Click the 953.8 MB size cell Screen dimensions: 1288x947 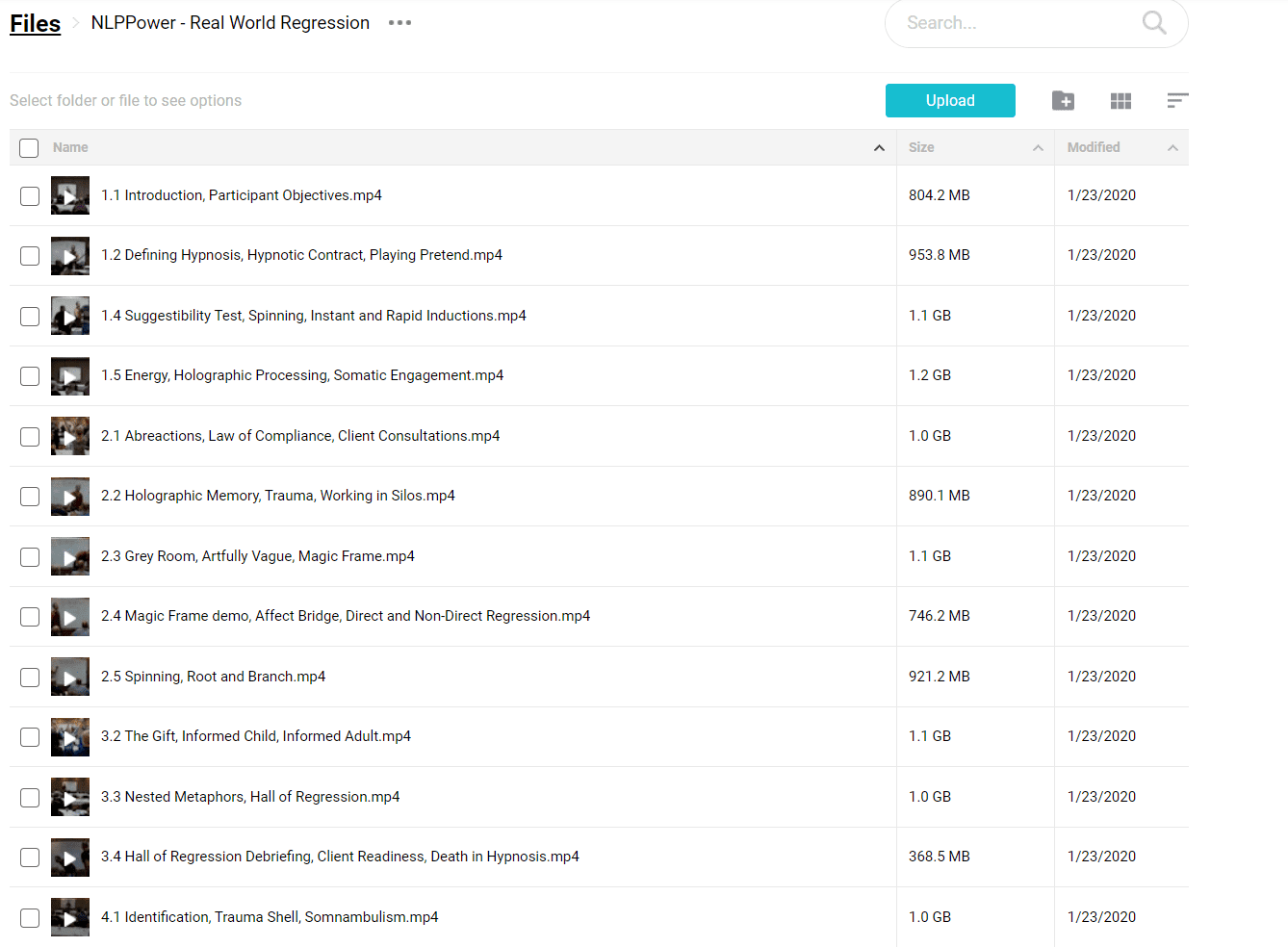click(x=940, y=255)
